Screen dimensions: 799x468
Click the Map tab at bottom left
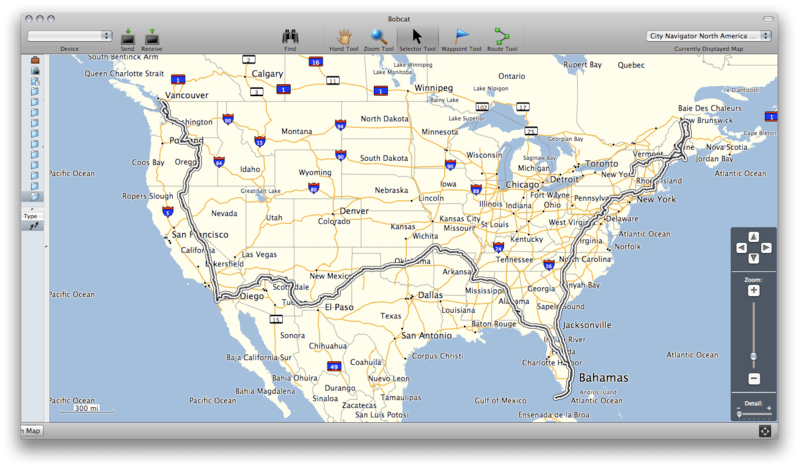coord(32,431)
